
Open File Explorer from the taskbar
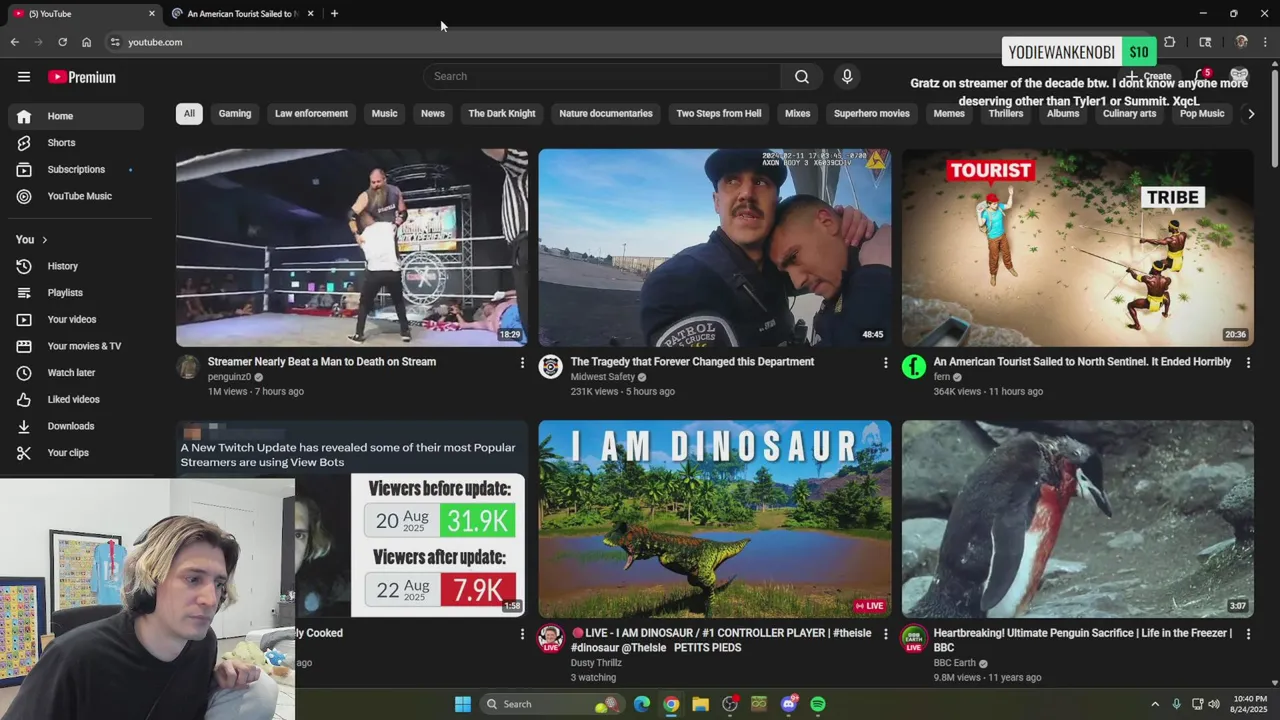coord(700,704)
